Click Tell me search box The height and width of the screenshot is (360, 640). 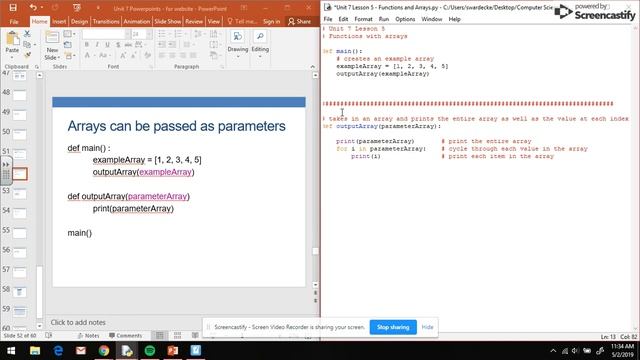[x=242, y=22]
